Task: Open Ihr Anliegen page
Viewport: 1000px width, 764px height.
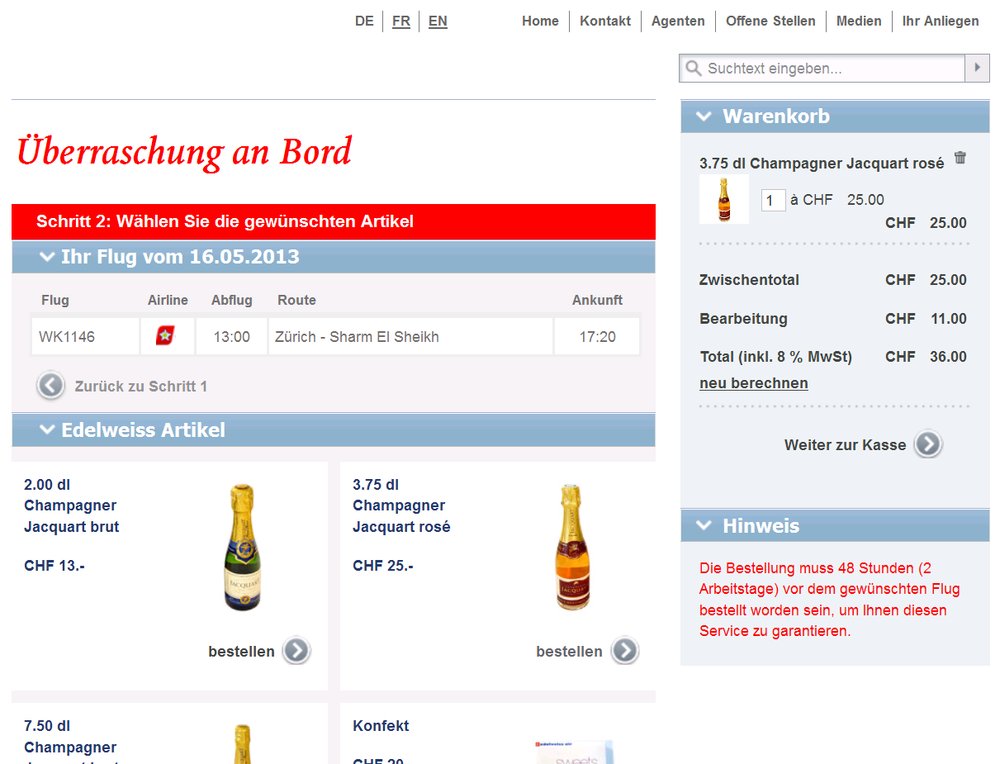Action: [x=940, y=21]
